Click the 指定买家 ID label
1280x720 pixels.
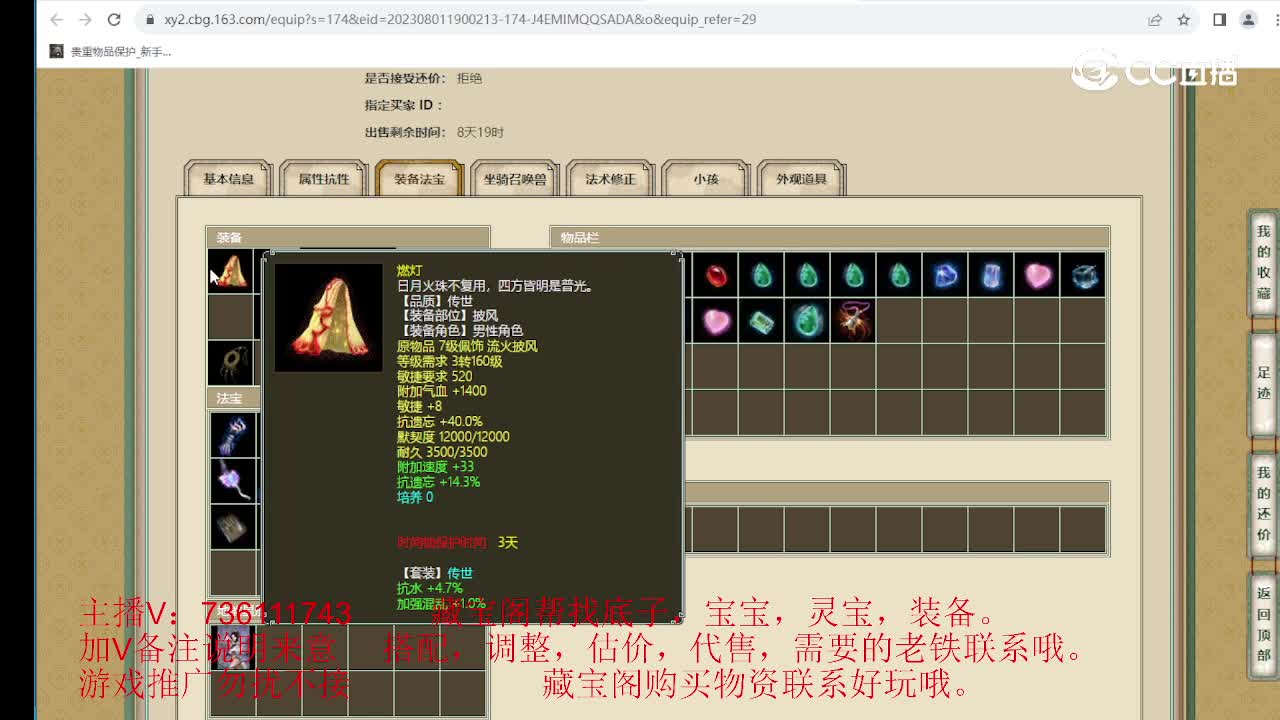click(404, 105)
